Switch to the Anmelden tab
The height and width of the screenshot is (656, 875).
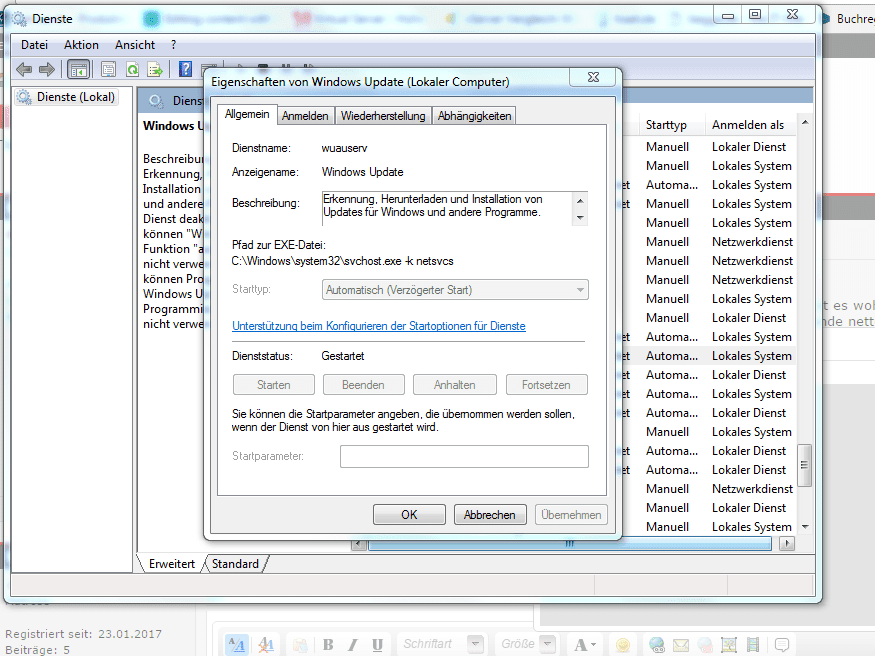(x=305, y=115)
